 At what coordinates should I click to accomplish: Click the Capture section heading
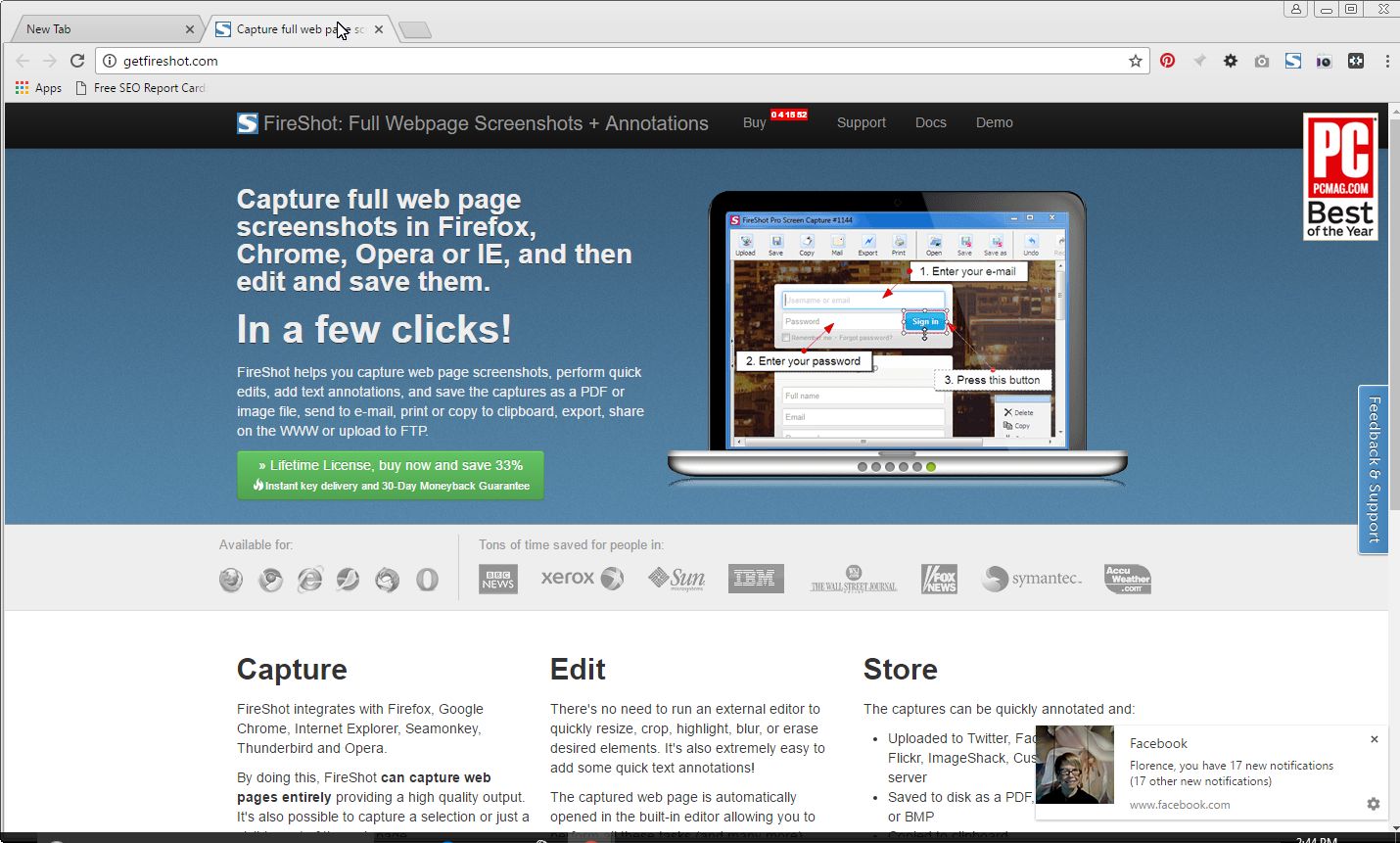tap(292, 670)
